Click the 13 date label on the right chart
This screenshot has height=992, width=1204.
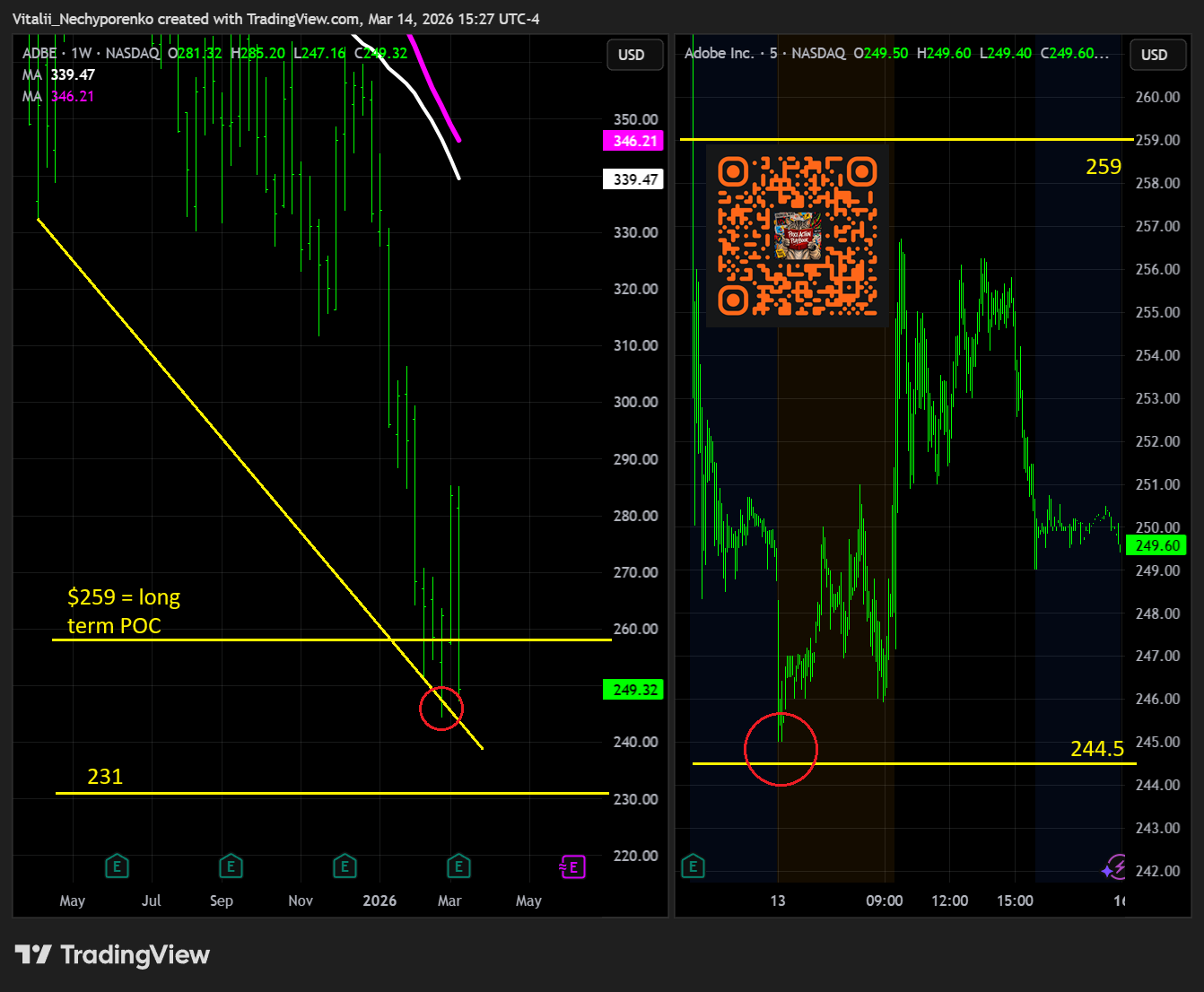coord(778,901)
